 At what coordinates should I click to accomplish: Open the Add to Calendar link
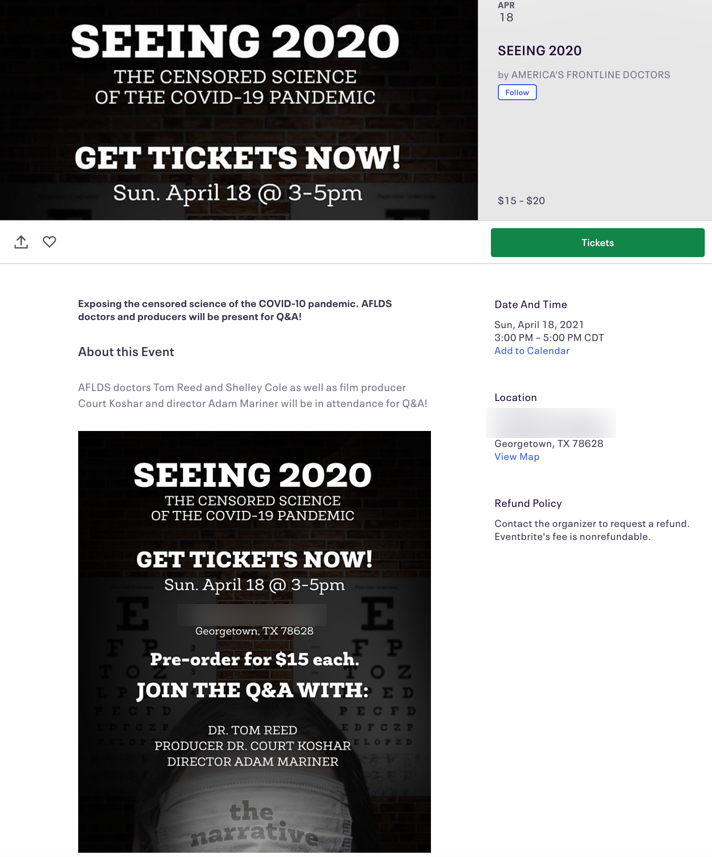(x=532, y=350)
